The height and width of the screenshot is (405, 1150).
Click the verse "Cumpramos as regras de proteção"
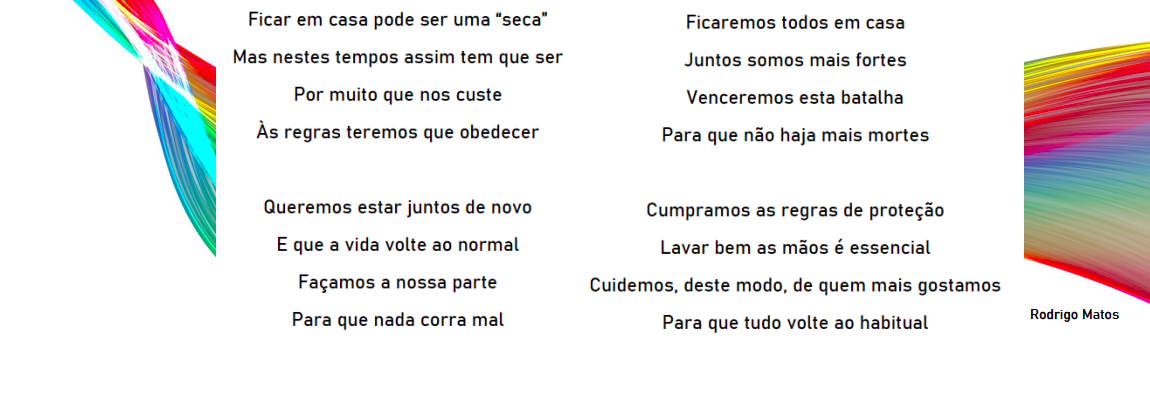(795, 211)
